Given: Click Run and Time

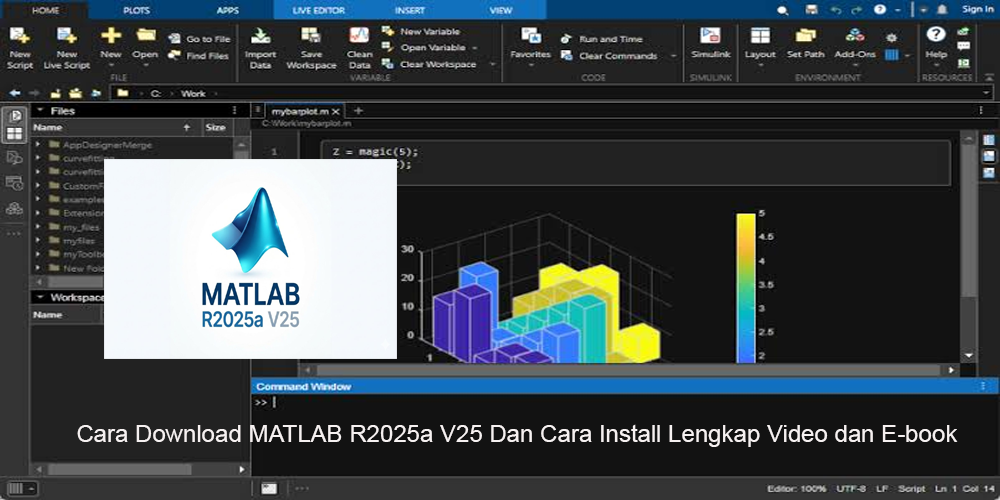Looking at the screenshot, I should 601,39.
